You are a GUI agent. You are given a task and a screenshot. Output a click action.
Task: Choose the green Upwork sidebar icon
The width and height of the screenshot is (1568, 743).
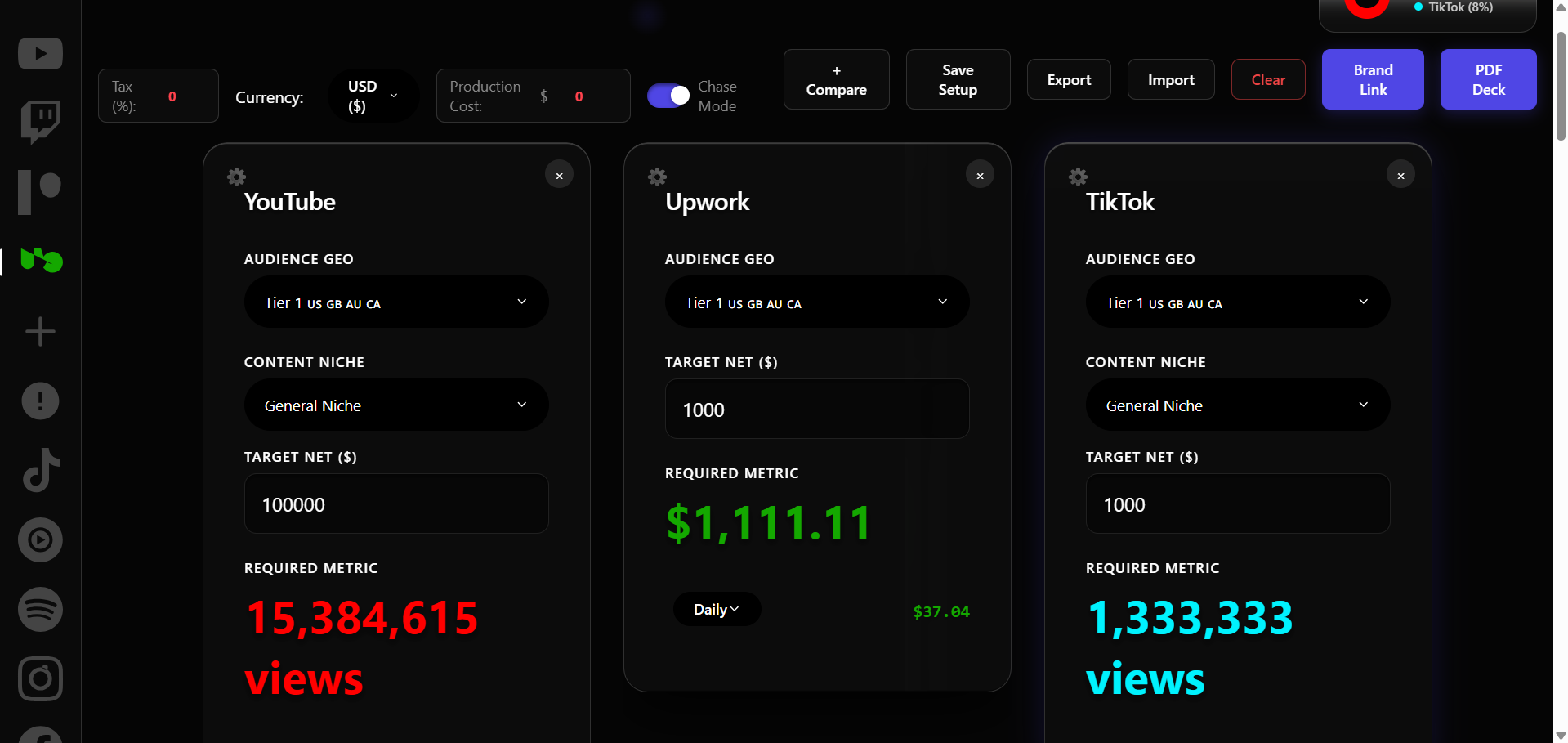coord(41,261)
